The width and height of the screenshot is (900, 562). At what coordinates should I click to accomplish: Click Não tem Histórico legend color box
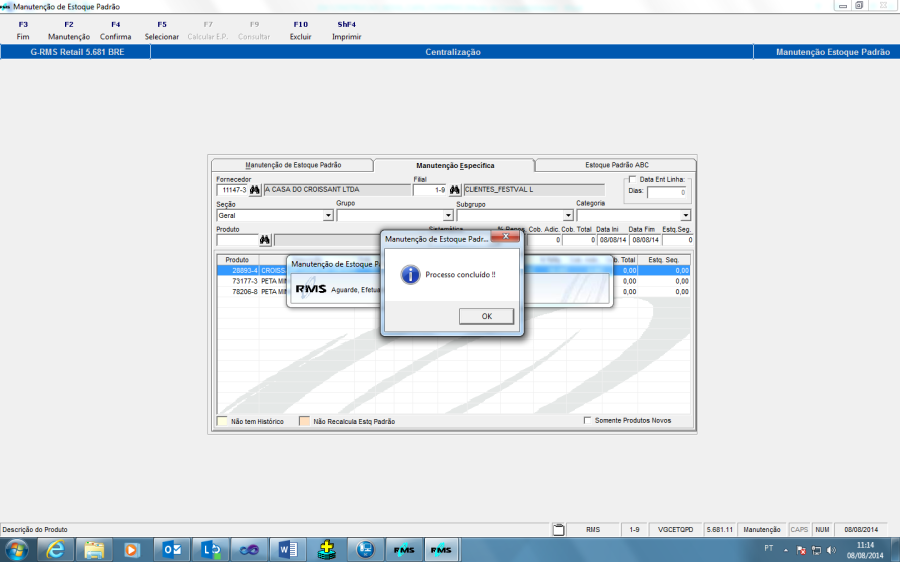222,421
